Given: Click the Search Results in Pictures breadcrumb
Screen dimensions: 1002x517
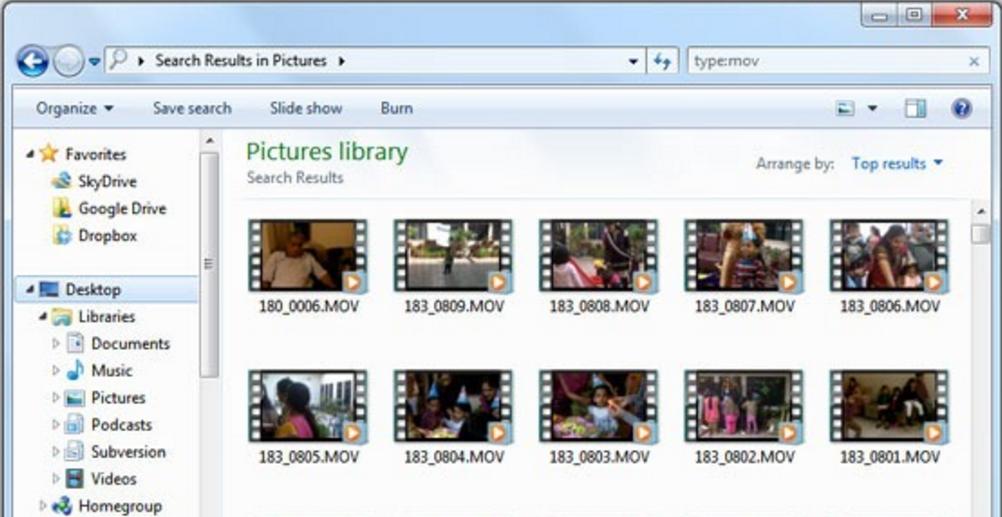Looking at the screenshot, I should tap(241, 61).
